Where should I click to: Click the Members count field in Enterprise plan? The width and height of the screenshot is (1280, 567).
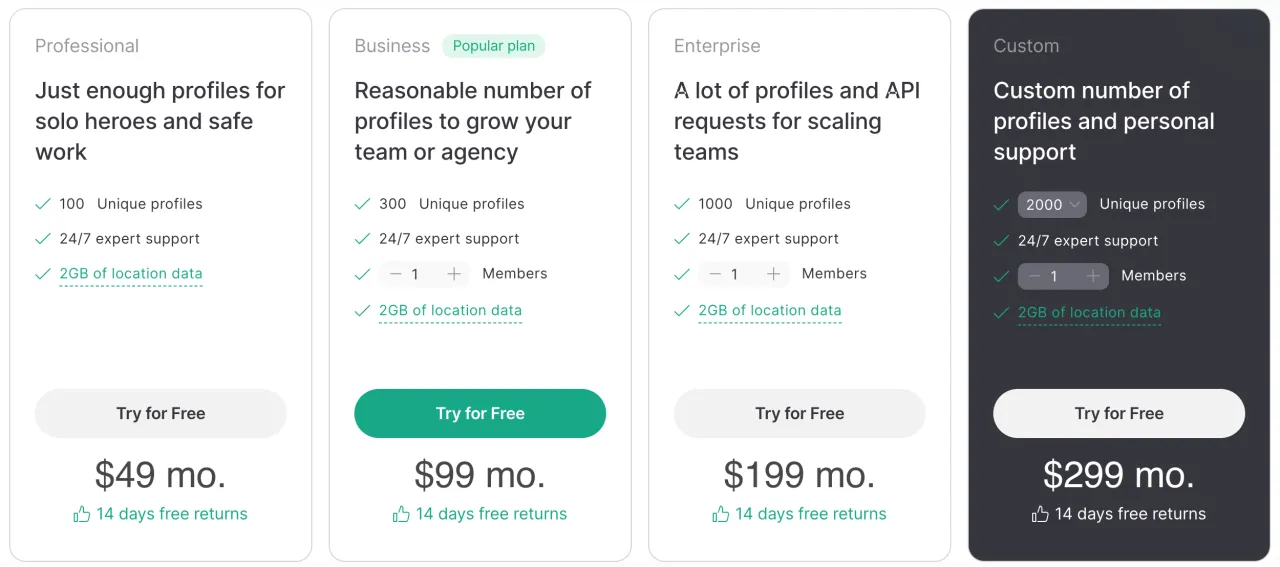[734, 274]
